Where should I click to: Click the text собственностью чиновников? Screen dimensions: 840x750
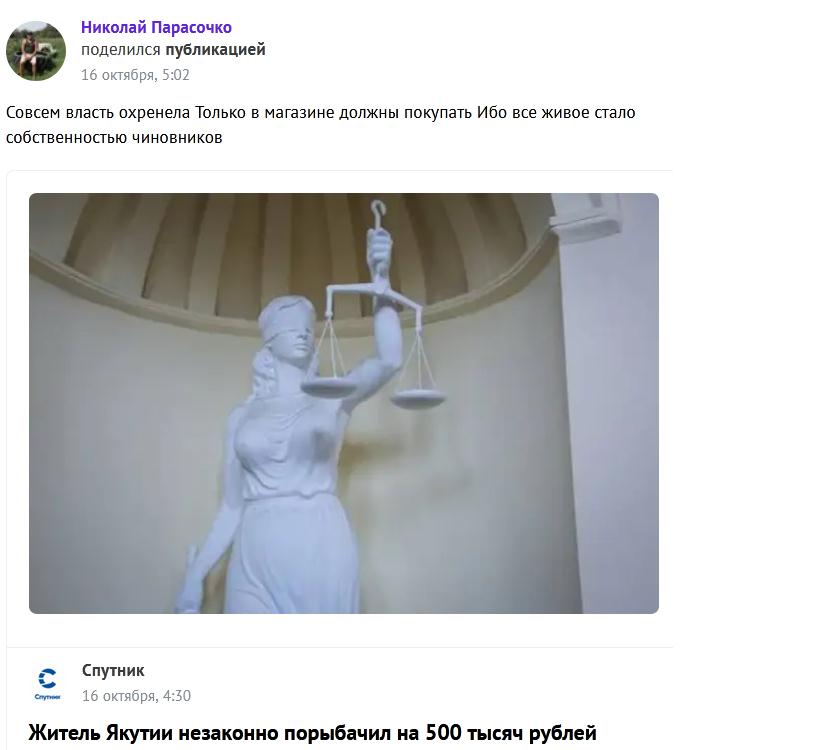point(114,137)
